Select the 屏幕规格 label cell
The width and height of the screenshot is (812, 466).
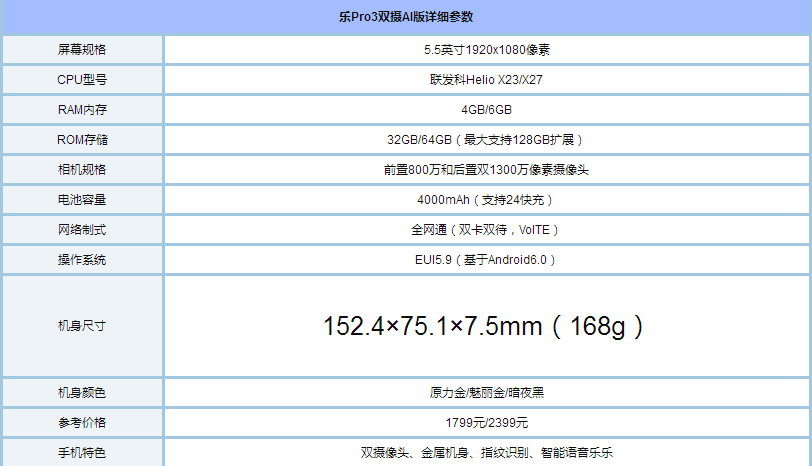pyautogui.click(x=82, y=50)
